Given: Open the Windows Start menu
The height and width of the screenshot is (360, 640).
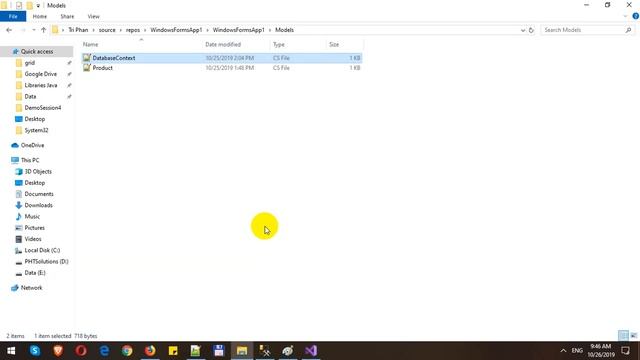Looking at the screenshot, I should 11,351.
